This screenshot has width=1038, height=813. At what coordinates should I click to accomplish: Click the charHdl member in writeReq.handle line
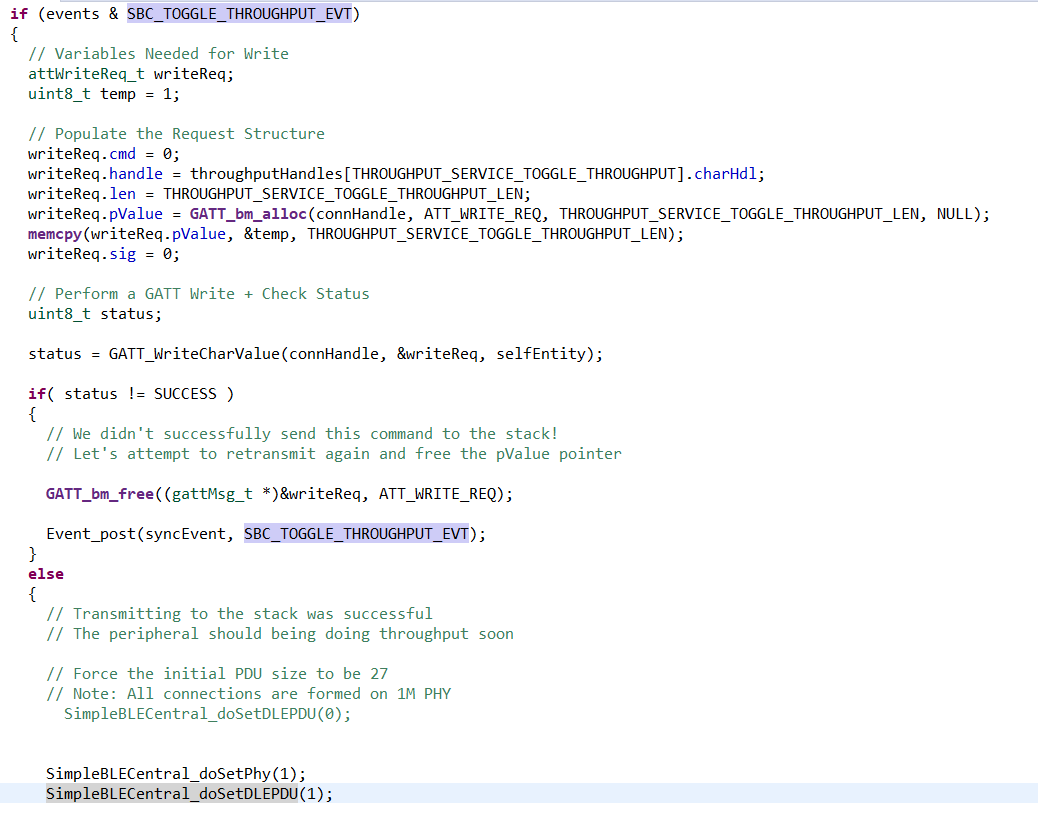tap(725, 173)
